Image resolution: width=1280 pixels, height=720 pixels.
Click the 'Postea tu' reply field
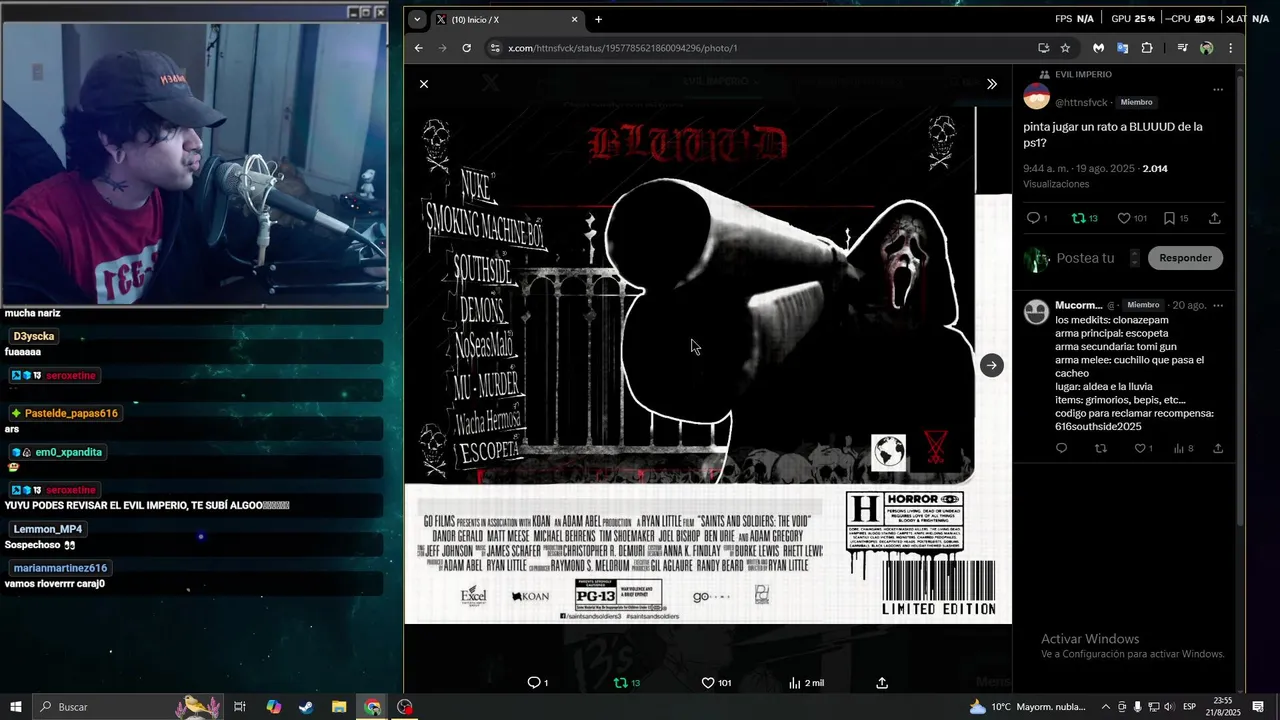pyautogui.click(x=1085, y=258)
